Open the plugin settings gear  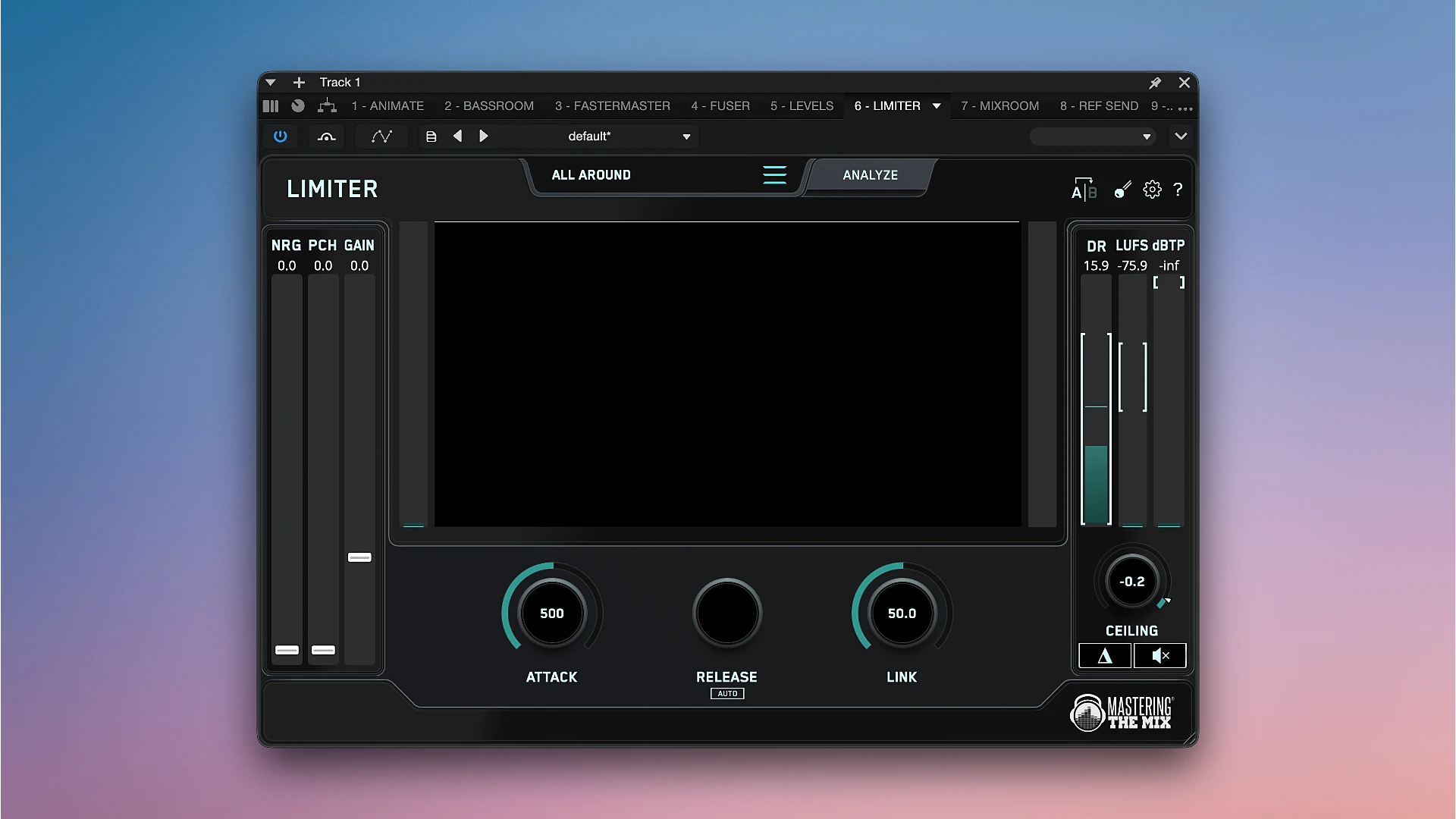tap(1153, 190)
